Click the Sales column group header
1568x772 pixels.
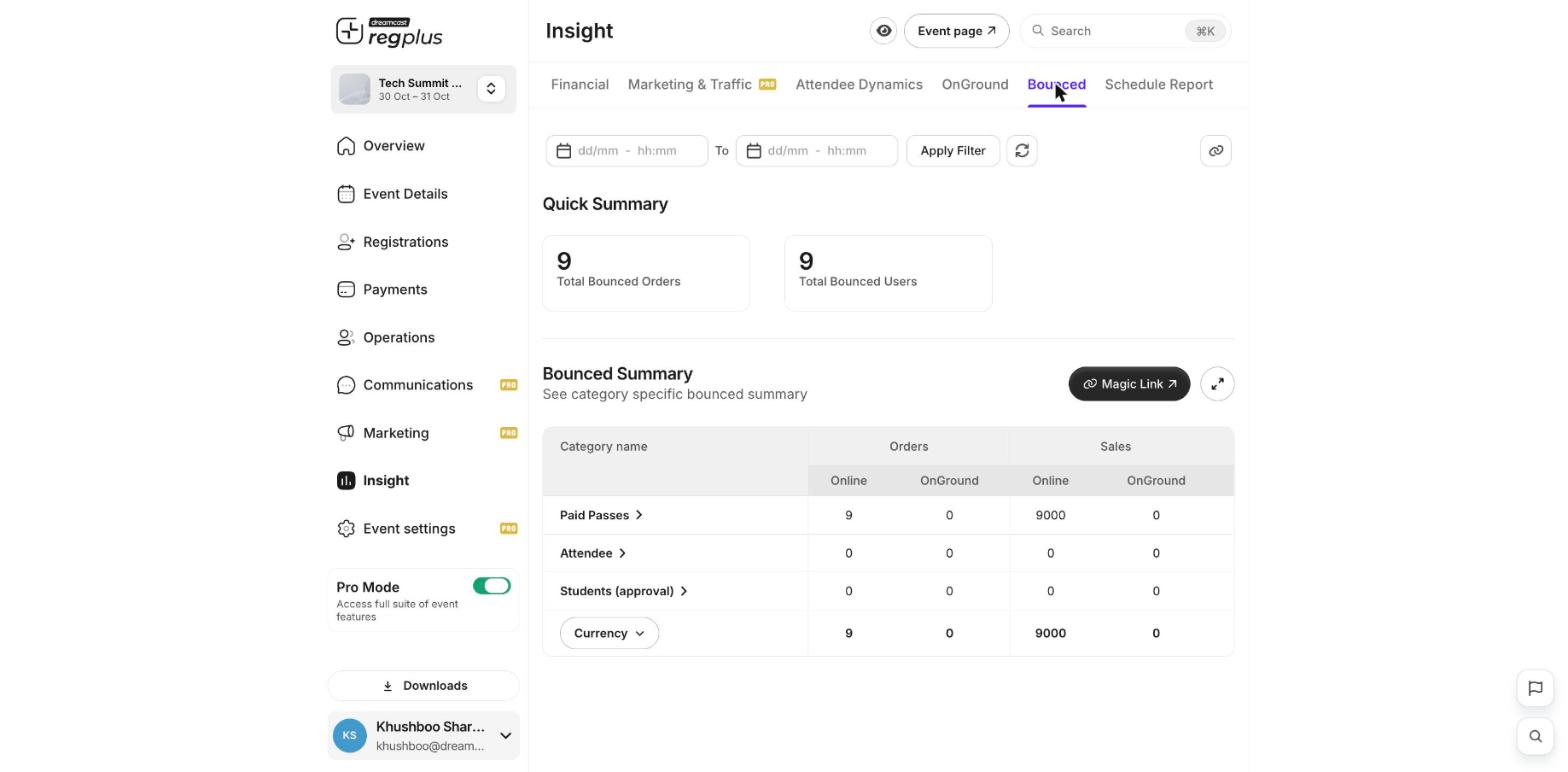pyautogui.click(x=1116, y=447)
